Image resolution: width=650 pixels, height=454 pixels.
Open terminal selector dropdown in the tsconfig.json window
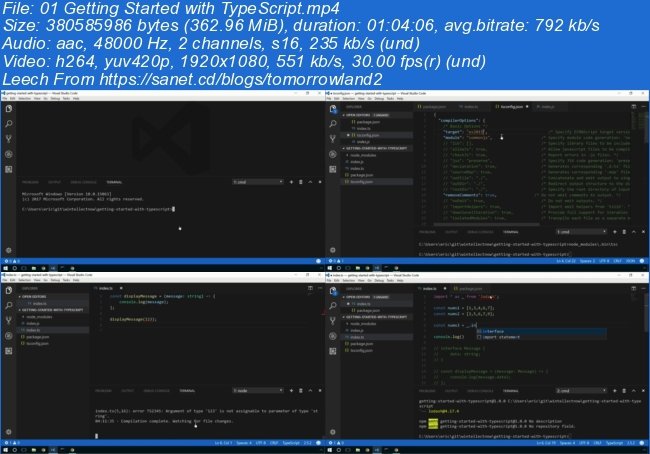pyautogui.click(x=581, y=232)
